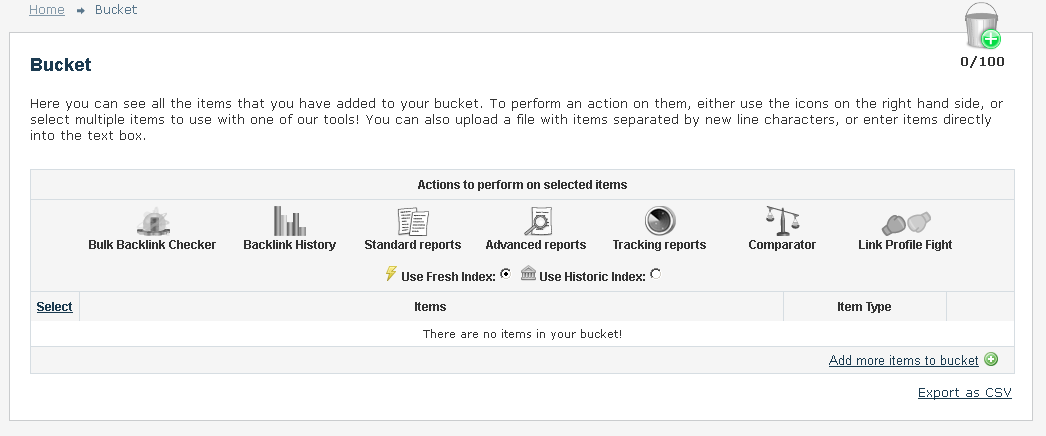The width and height of the screenshot is (1046, 436).
Task: Click the Comparator label
Action: [782, 245]
